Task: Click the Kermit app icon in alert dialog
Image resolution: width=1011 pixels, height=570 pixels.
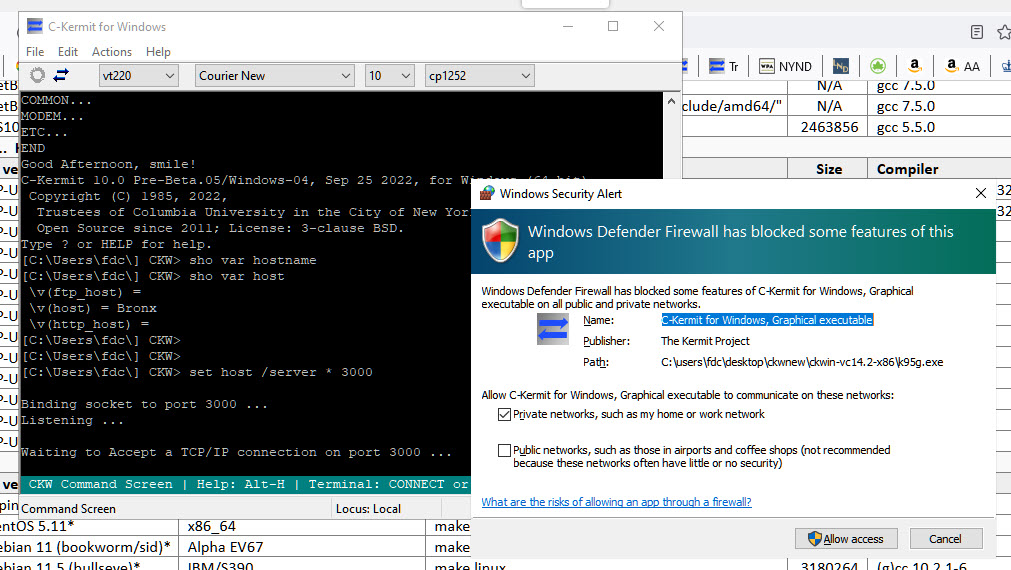Action: pos(553,329)
